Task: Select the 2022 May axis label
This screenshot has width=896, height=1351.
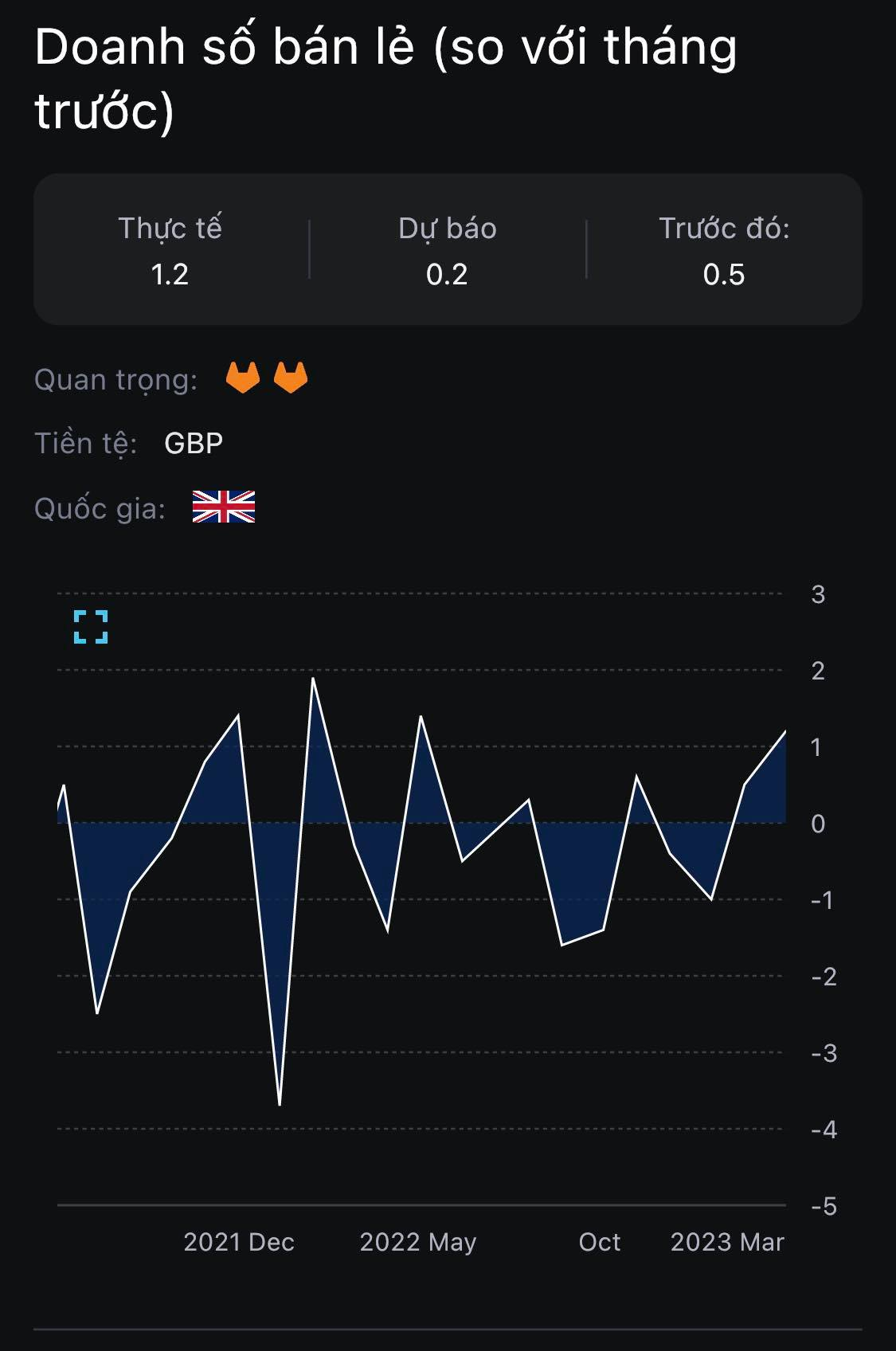Action: pyautogui.click(x=418, y=1242)
